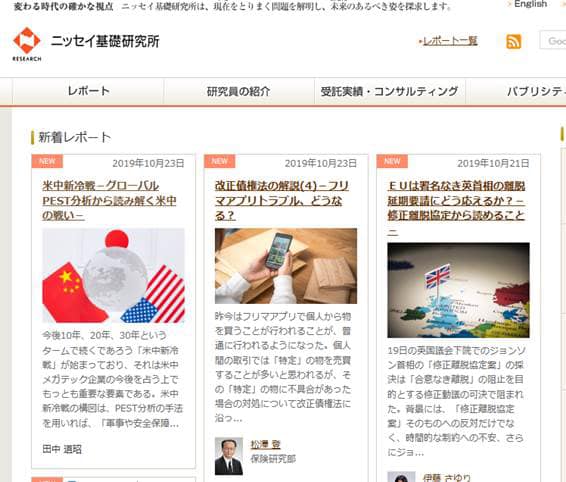Click the Nissay Research logo icon
The image size is (566, 482).
pyautogui.click(x=27, y=44)
